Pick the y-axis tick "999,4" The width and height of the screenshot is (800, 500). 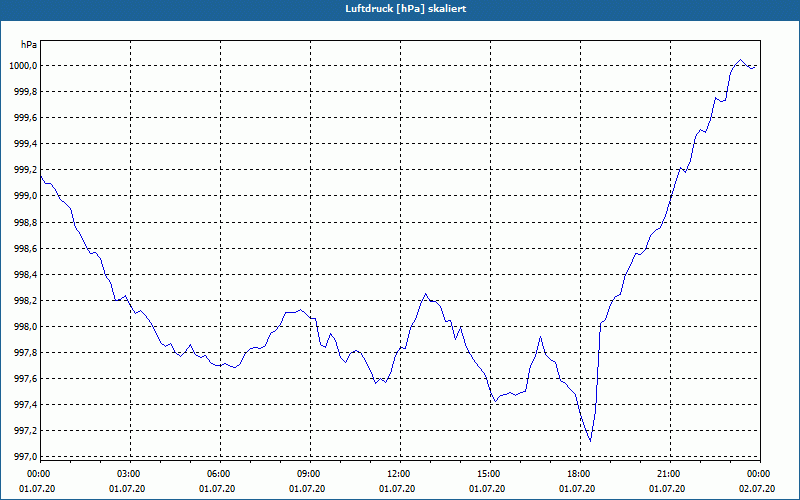(28, 144)
